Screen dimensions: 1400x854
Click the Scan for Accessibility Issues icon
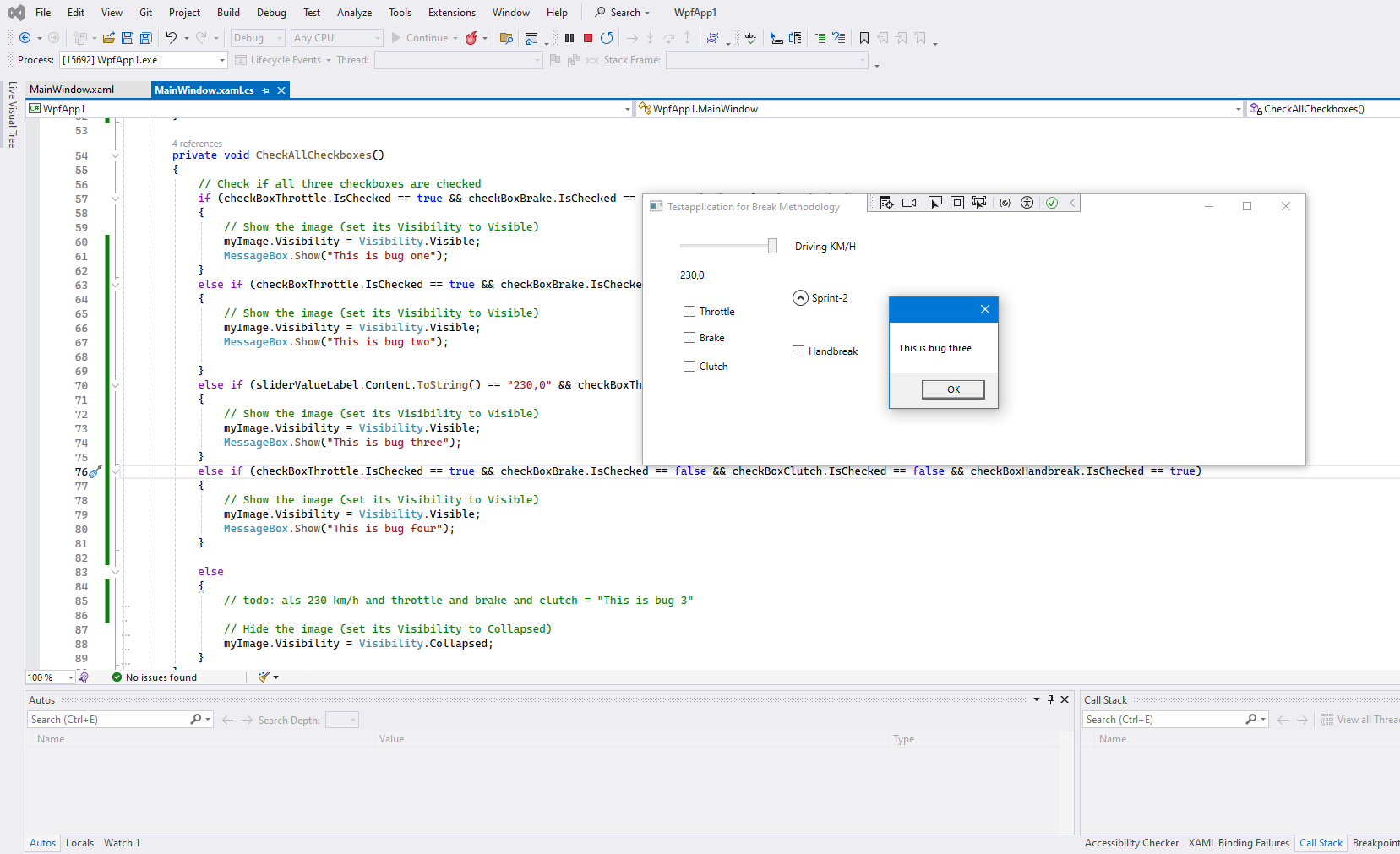pos(1027,203)
